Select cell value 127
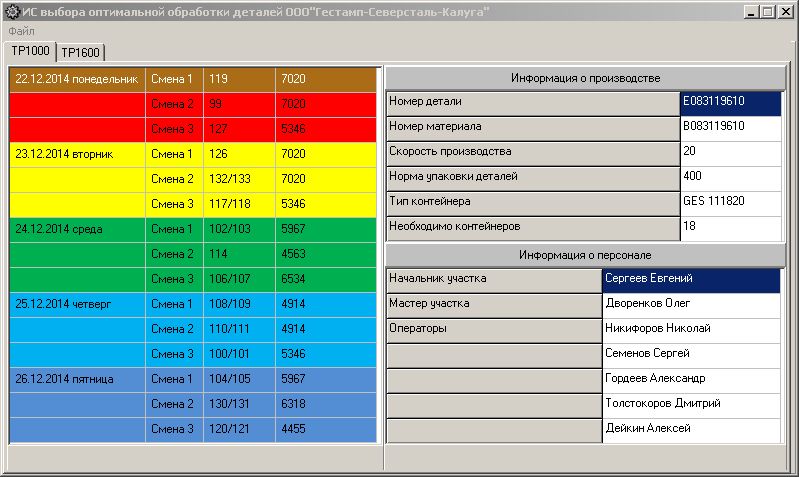Screen dimensions: 799x477 (x=239, y=129)
